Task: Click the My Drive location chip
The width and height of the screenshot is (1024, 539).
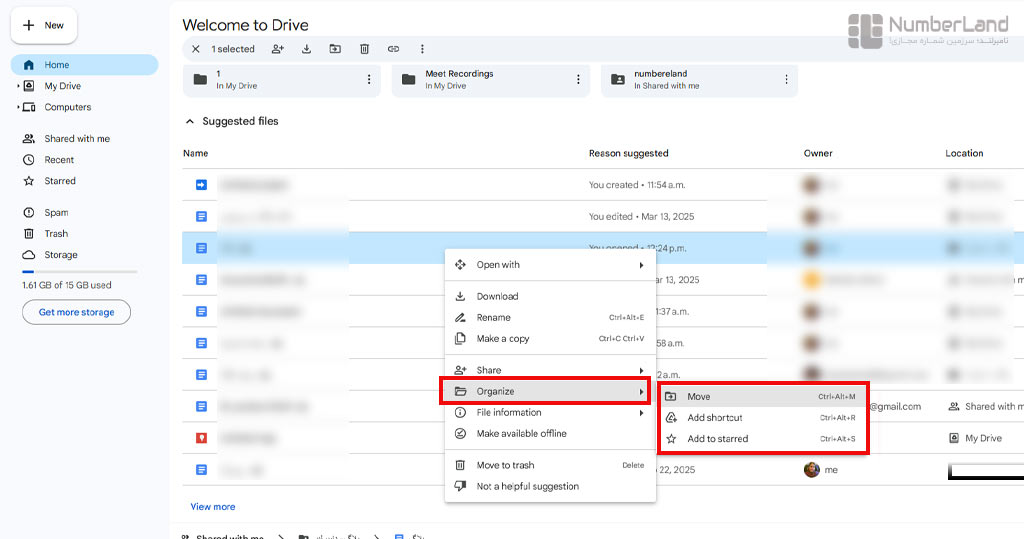Action: click(x=975, y=438)
